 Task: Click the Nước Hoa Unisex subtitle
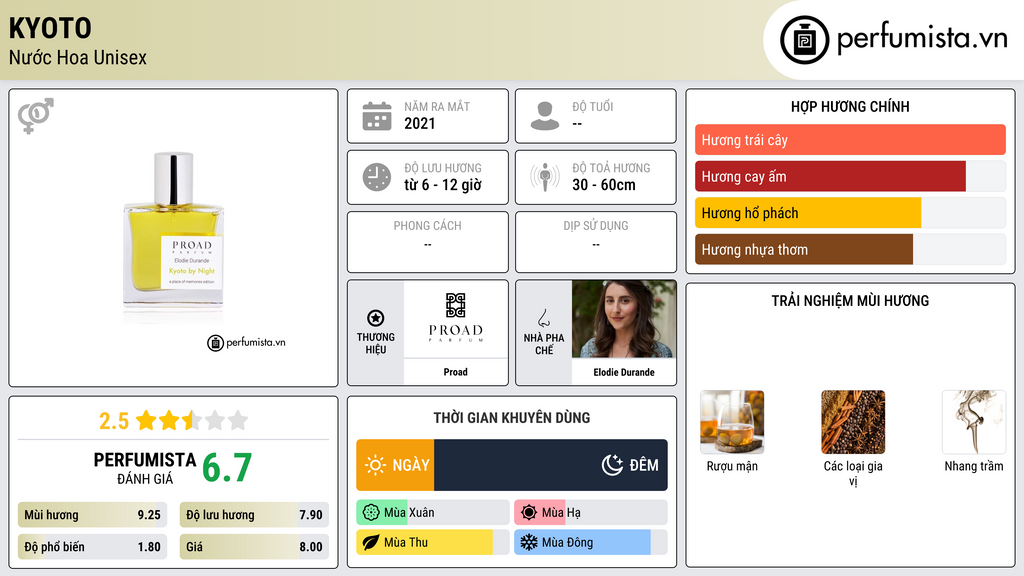click(x=78, y=57)
